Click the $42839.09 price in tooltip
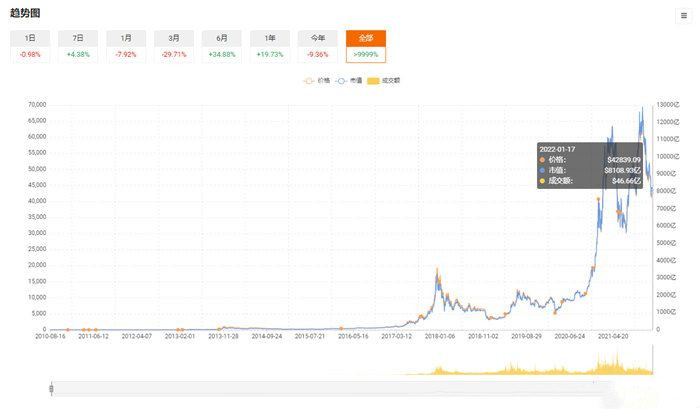The width and height of the screenshot is (700, 409). (624, 160)
